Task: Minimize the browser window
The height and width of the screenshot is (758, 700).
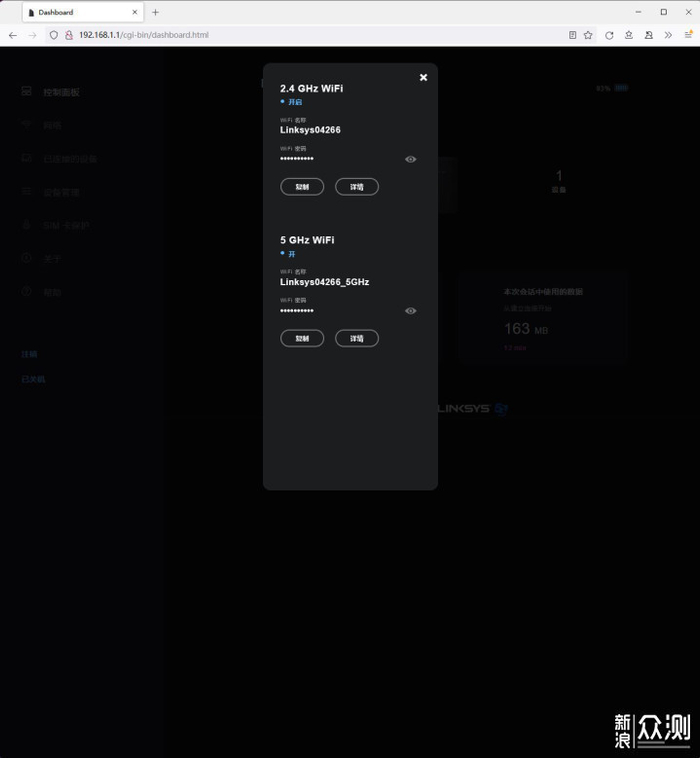Action: (639, 12)
